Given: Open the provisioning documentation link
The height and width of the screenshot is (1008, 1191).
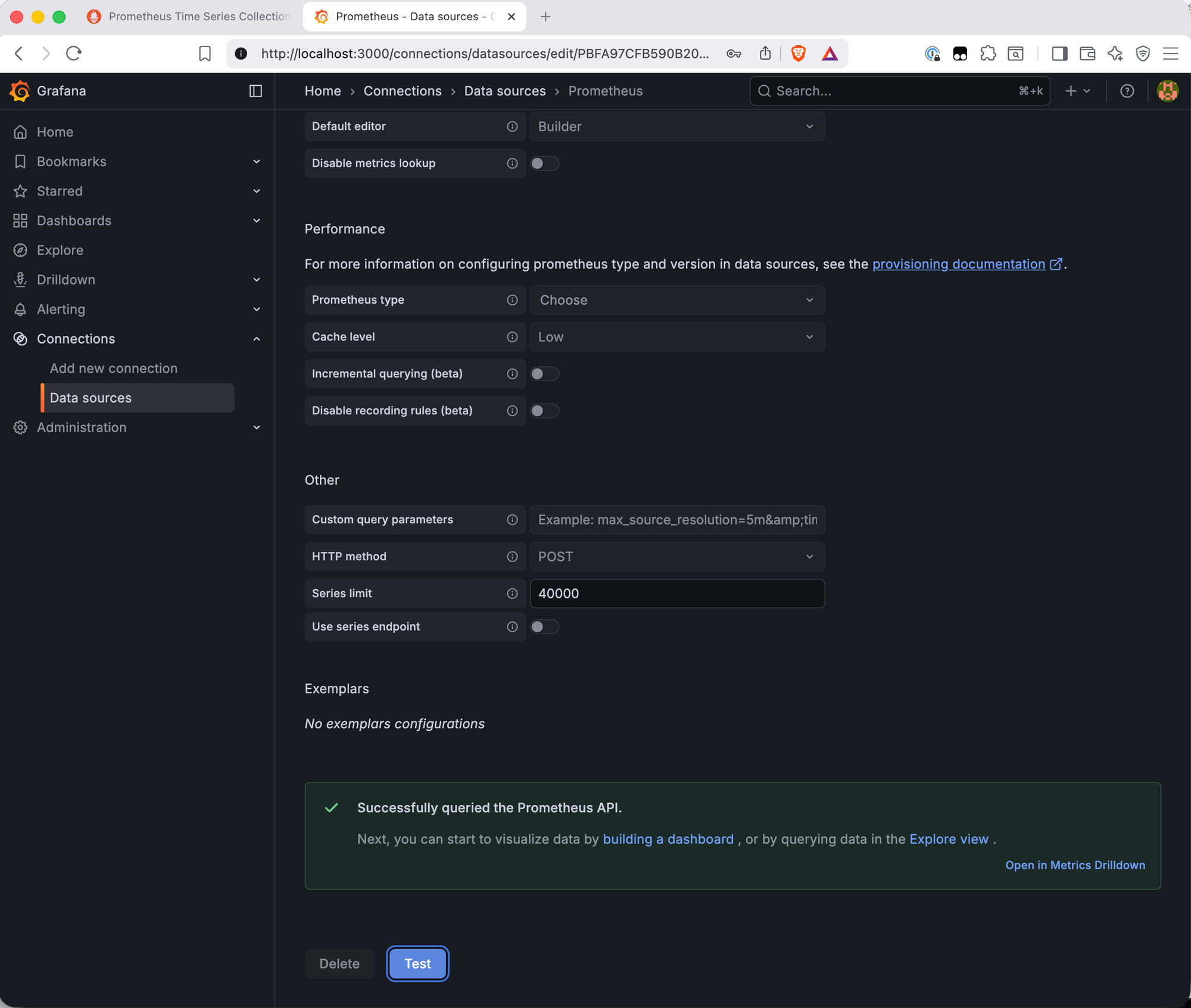Looking at the screenshot, I should point(958,264).
